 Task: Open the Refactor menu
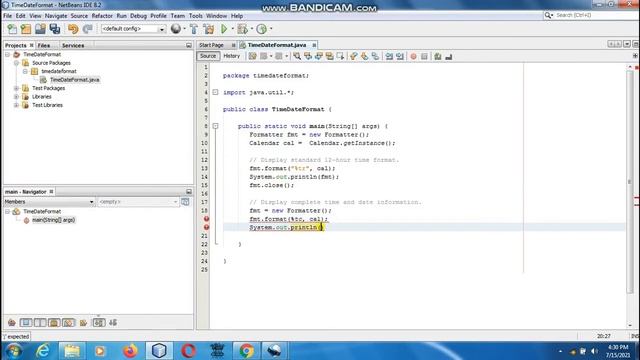(102, 16)
